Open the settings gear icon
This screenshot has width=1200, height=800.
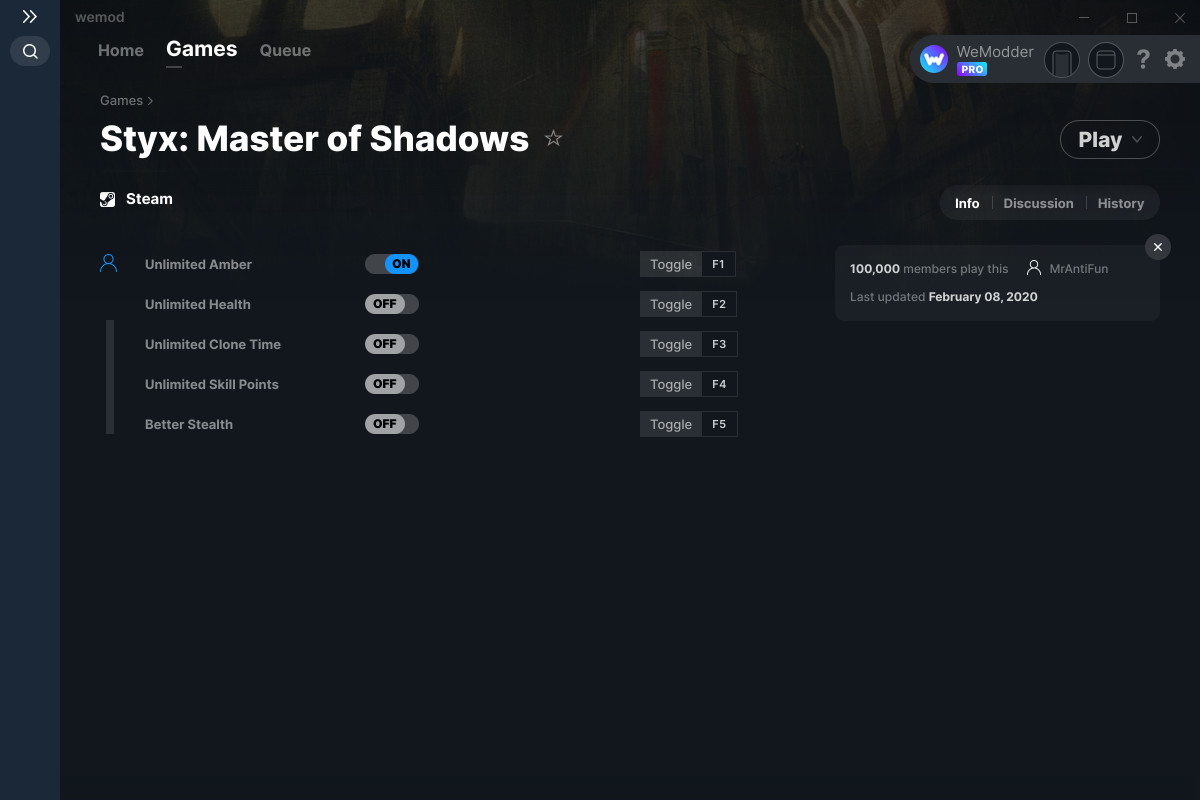point(1175,60)
